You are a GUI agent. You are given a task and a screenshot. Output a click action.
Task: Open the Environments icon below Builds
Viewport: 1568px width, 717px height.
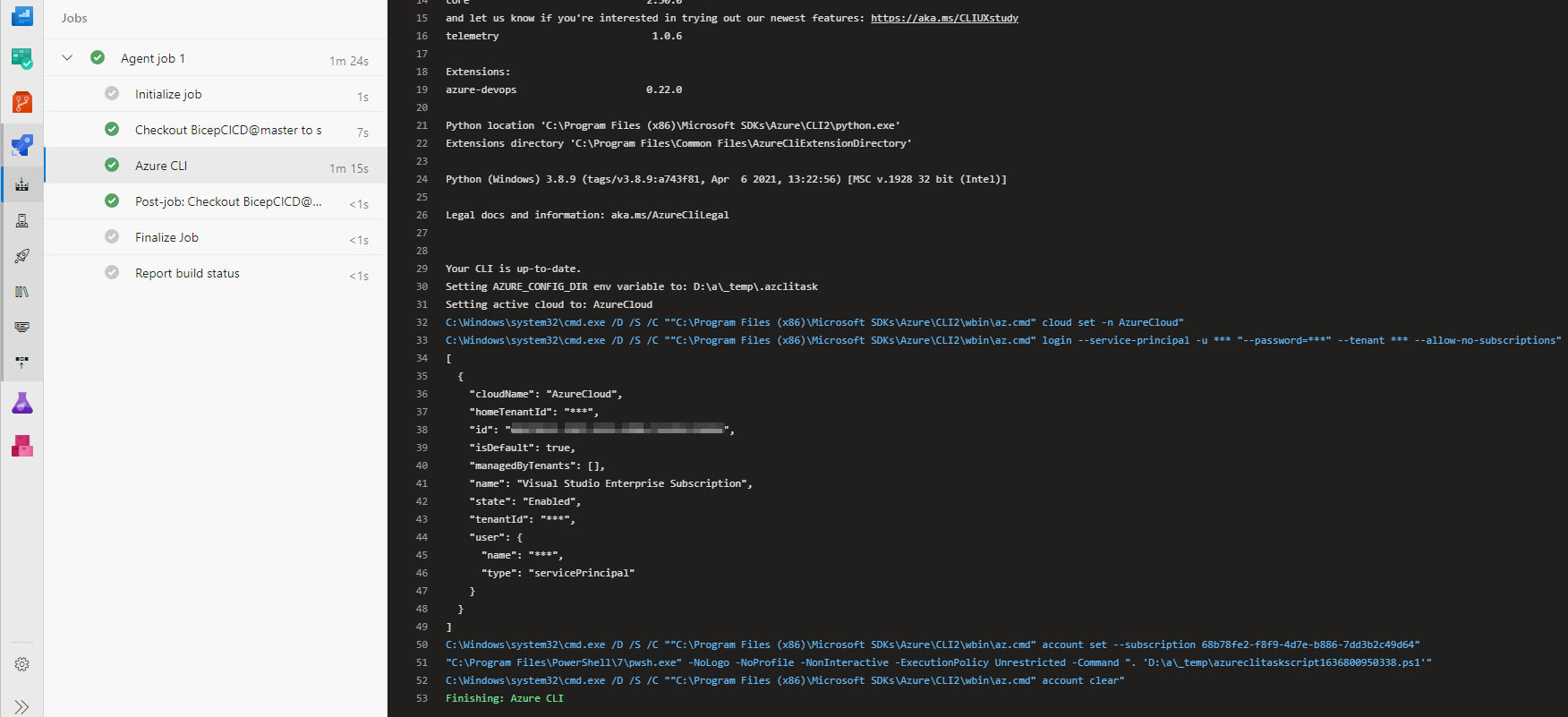point(21,220)
